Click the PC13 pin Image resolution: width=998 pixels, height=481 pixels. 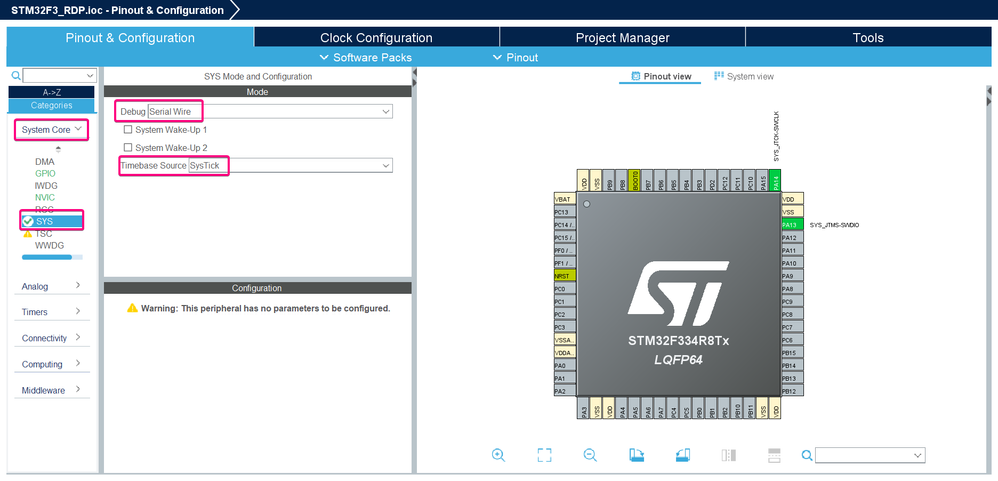point(565,212)
